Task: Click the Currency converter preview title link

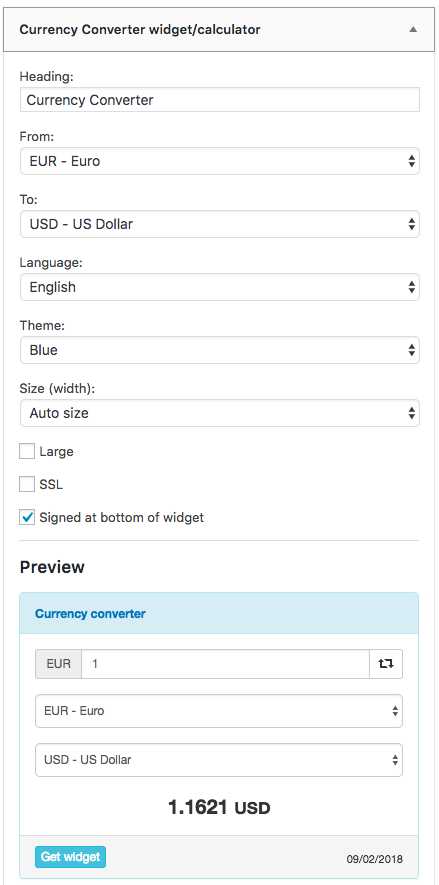Action: click(90, 614)
